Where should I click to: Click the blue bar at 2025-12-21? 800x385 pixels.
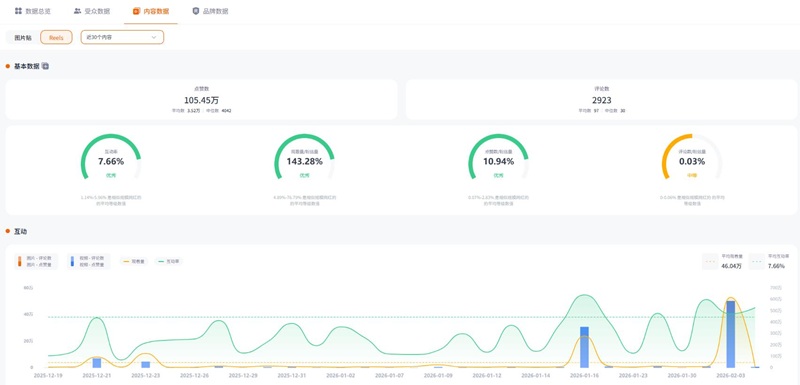coord(97,363)
